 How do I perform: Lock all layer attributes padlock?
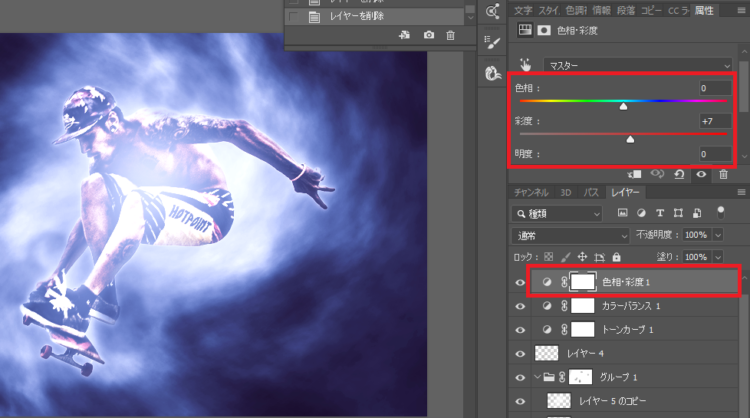click(x=617, y=257)
